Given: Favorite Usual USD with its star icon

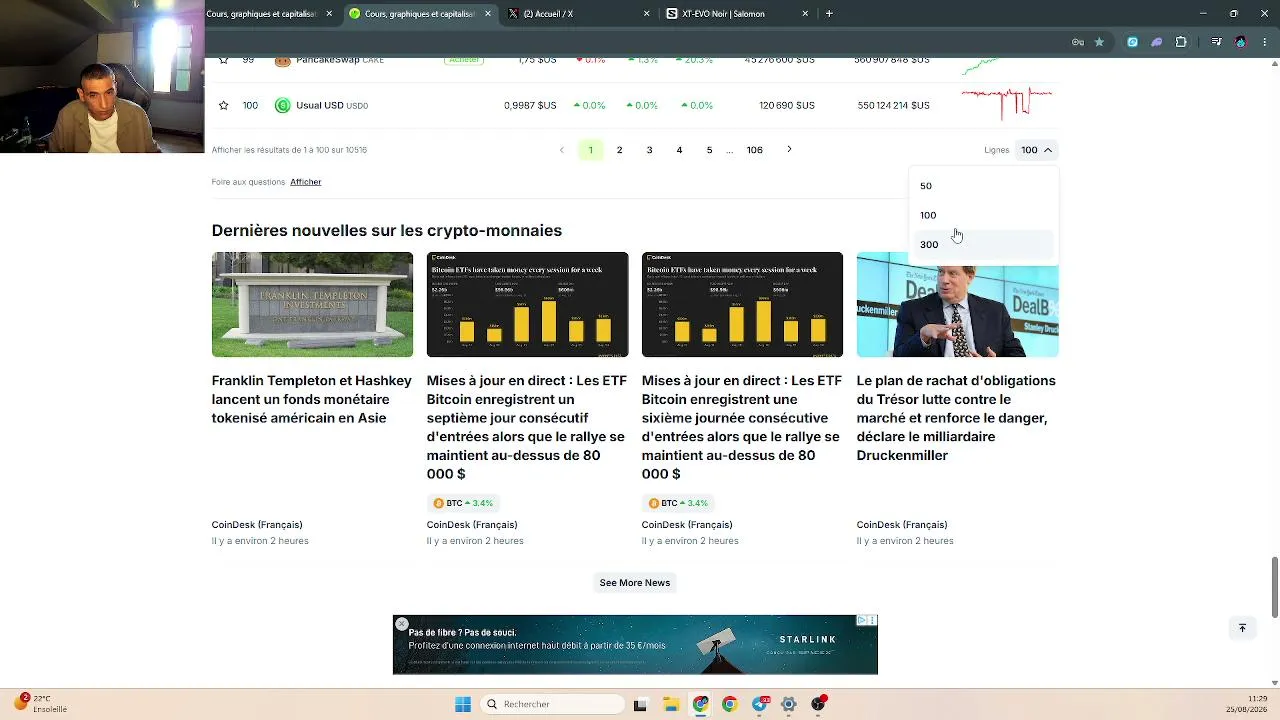Looking at the screenshot, I should click(223, 105).
